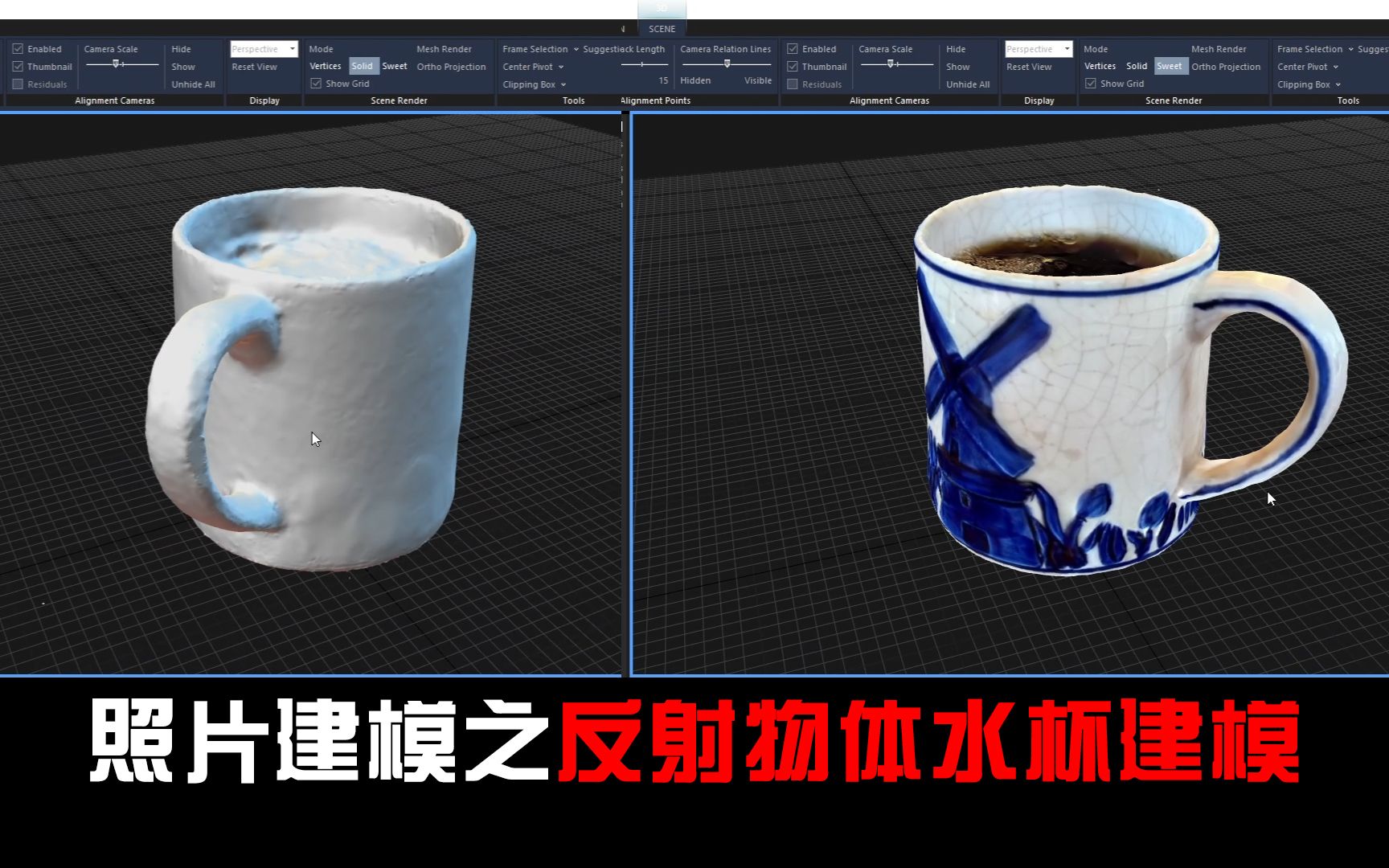
Task: Enable the Residuals checkbox
Action: (18, 84)
